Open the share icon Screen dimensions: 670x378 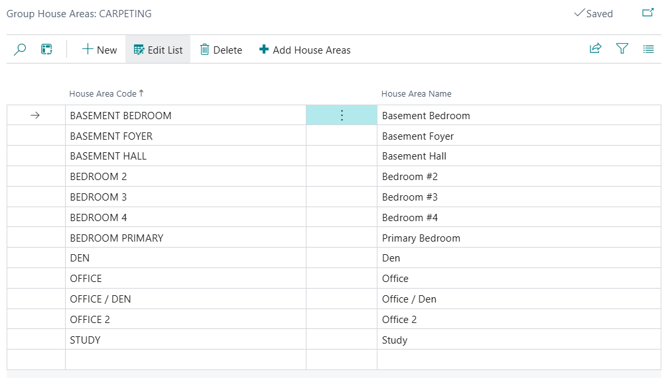point(595,49)
